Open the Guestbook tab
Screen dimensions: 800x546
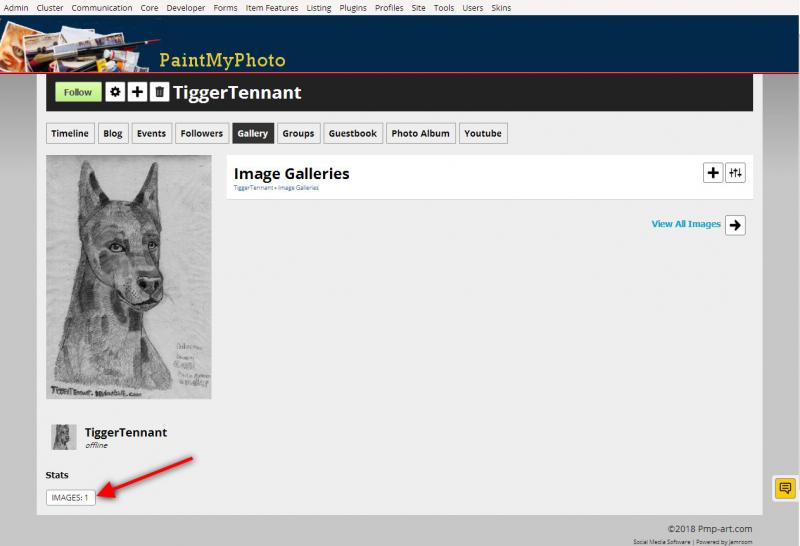[353, 133]
